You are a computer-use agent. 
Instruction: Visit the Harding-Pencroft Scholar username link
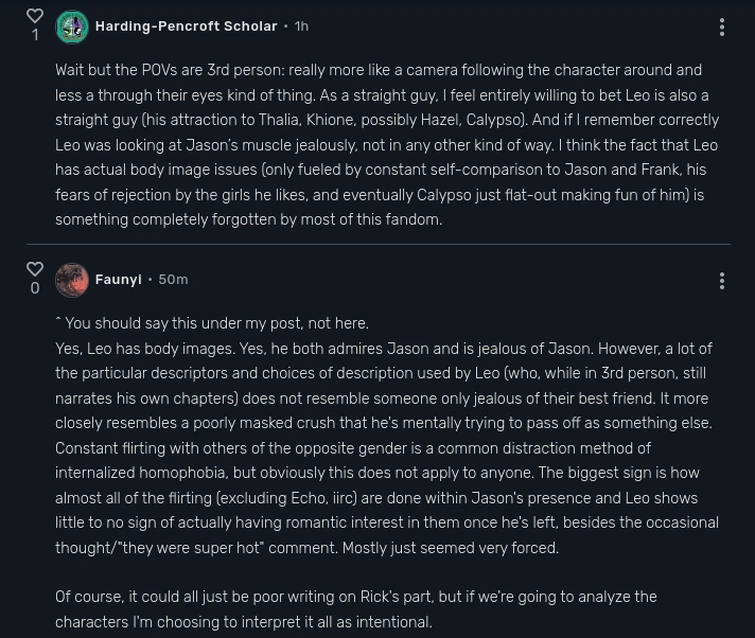[x=186, y=26]
